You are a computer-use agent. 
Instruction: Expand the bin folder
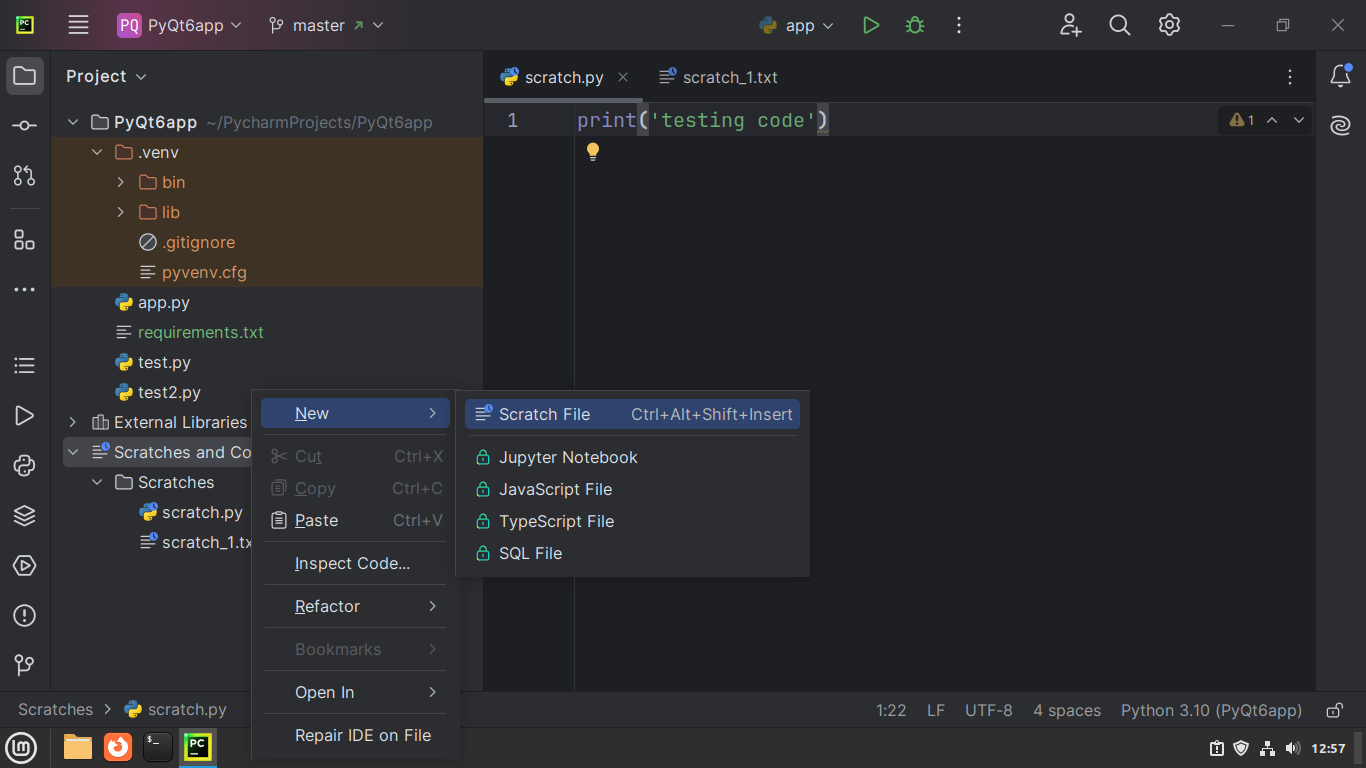click(121, 182)
